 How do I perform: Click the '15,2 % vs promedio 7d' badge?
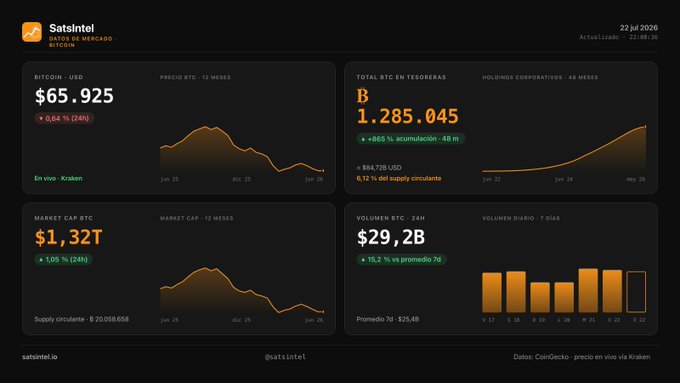point(402,259)
